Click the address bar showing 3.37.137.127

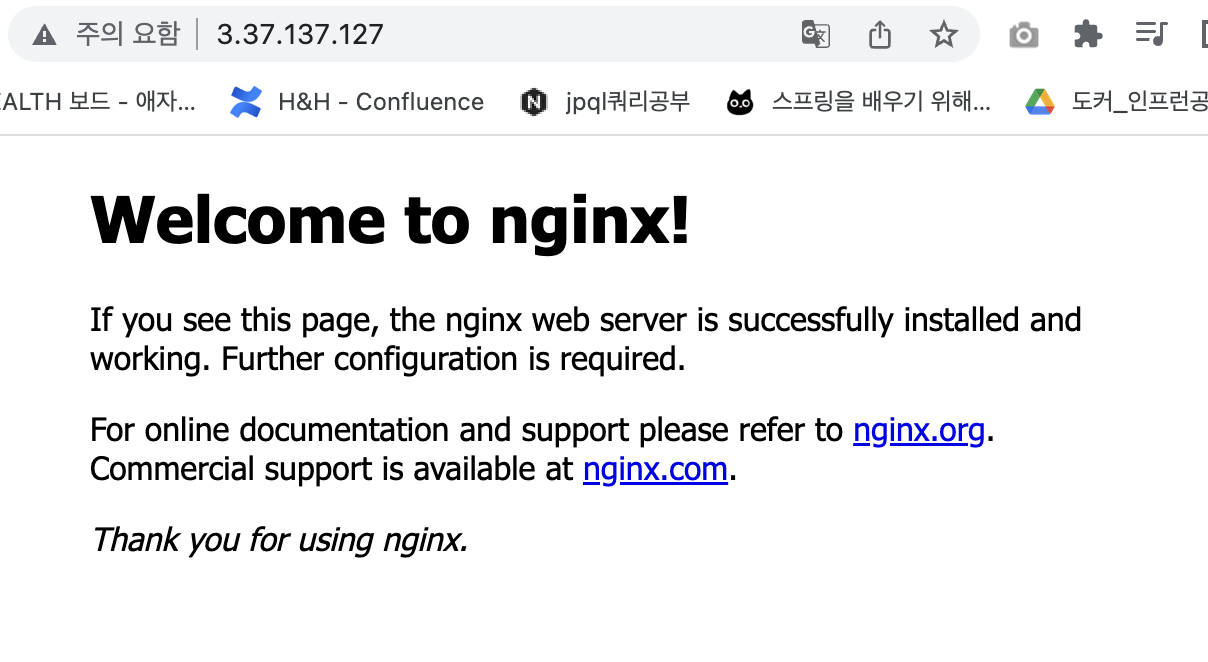tap(492, 35)
